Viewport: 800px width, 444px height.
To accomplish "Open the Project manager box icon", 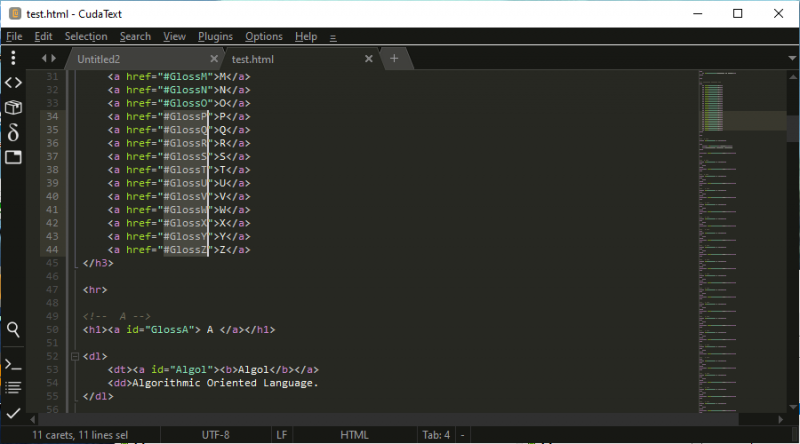I will click(13, 107).
